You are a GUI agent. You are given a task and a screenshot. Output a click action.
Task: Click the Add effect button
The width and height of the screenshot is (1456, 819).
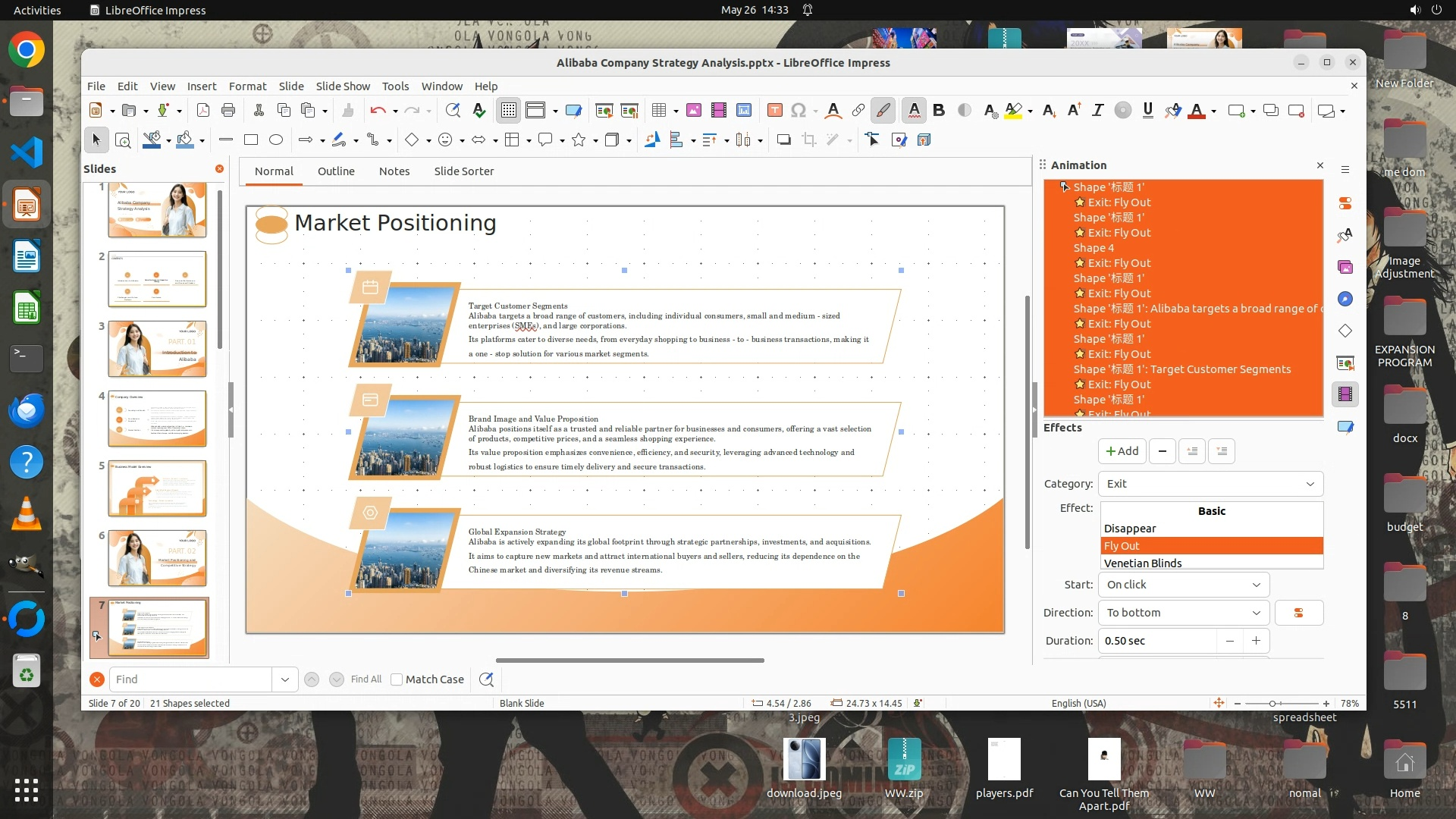[x=1122, y=451]
